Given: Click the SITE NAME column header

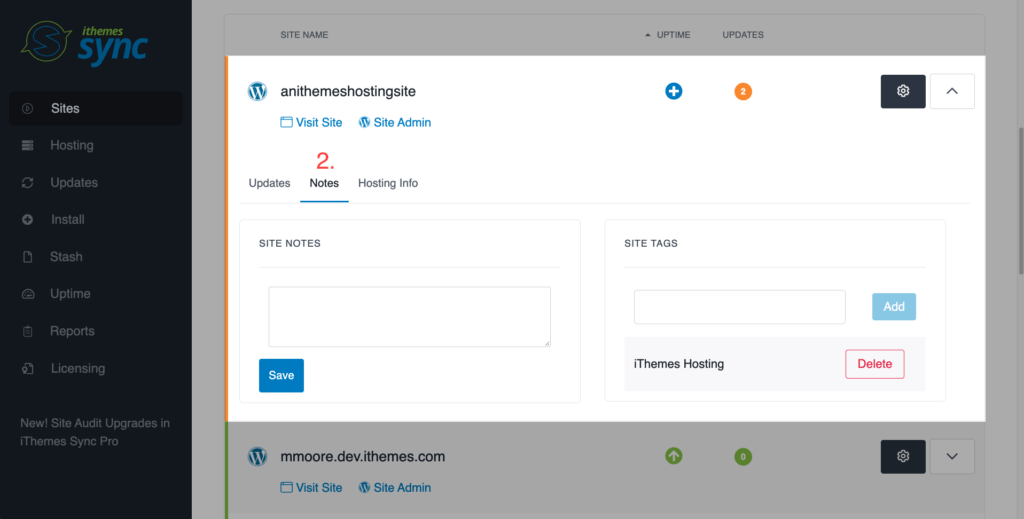Looking at the screenshot, I should coord(304,35).
